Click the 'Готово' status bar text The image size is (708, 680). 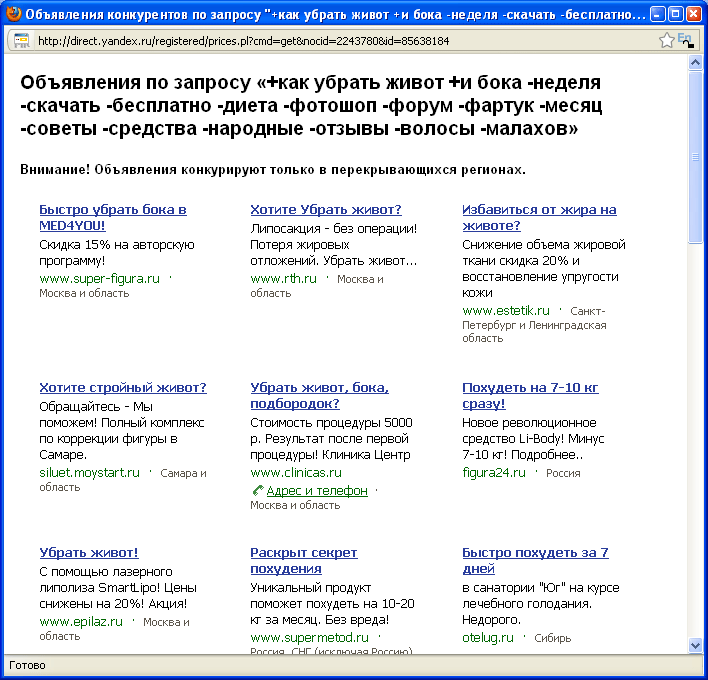(x=27, y=665)
